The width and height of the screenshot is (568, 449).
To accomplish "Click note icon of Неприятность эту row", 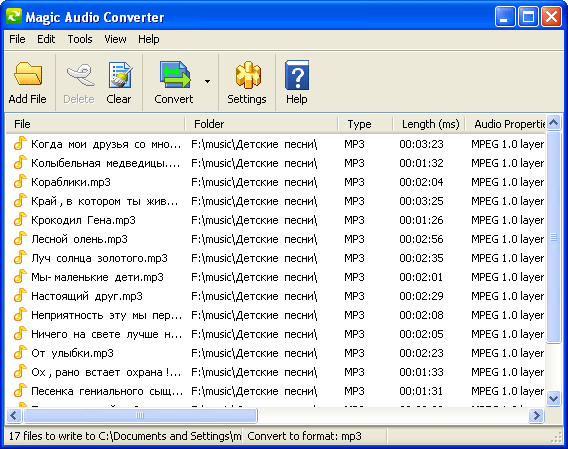I will tap(20, 314).
